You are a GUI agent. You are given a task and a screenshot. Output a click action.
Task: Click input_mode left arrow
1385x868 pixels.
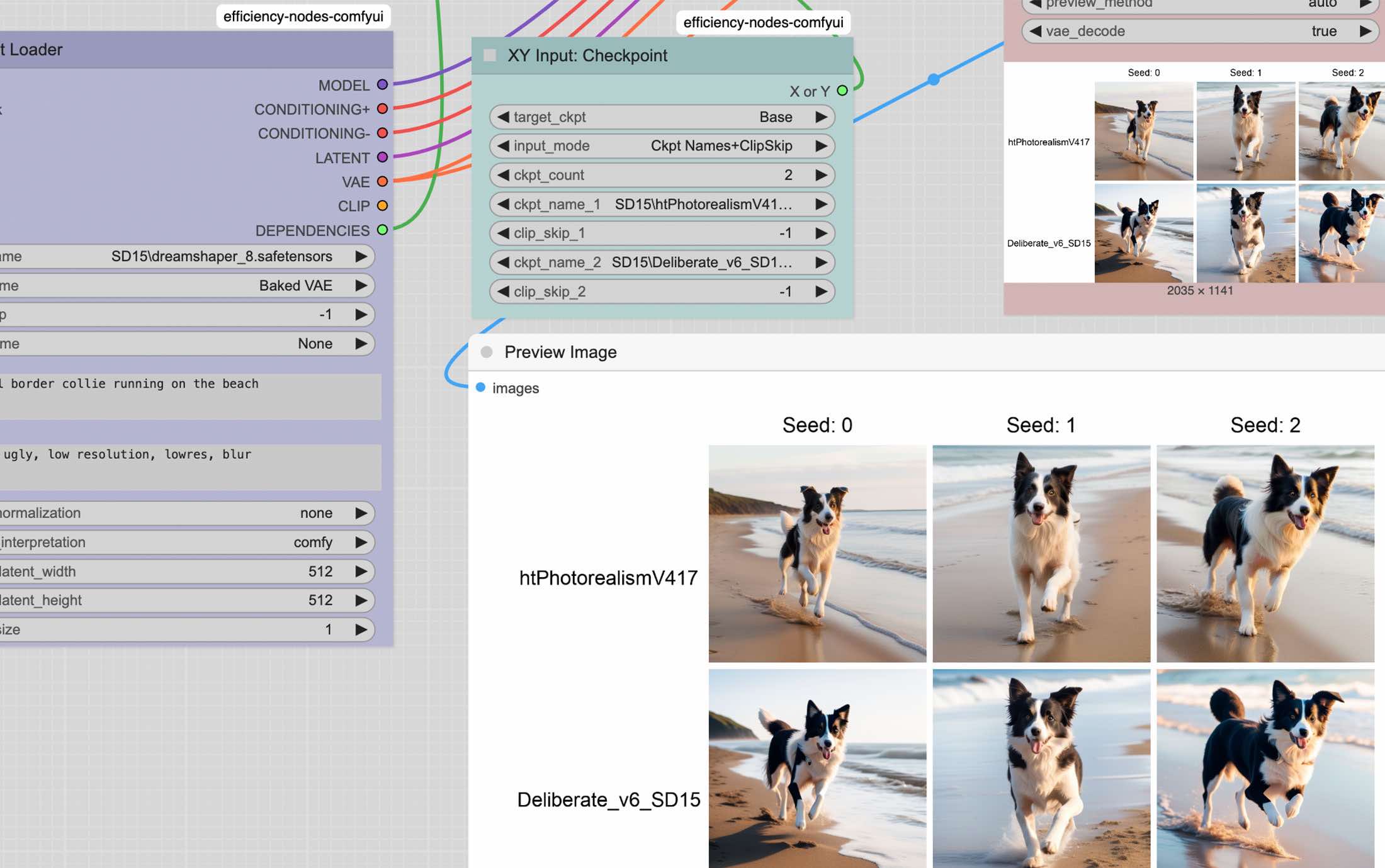(x=503, y=146)
